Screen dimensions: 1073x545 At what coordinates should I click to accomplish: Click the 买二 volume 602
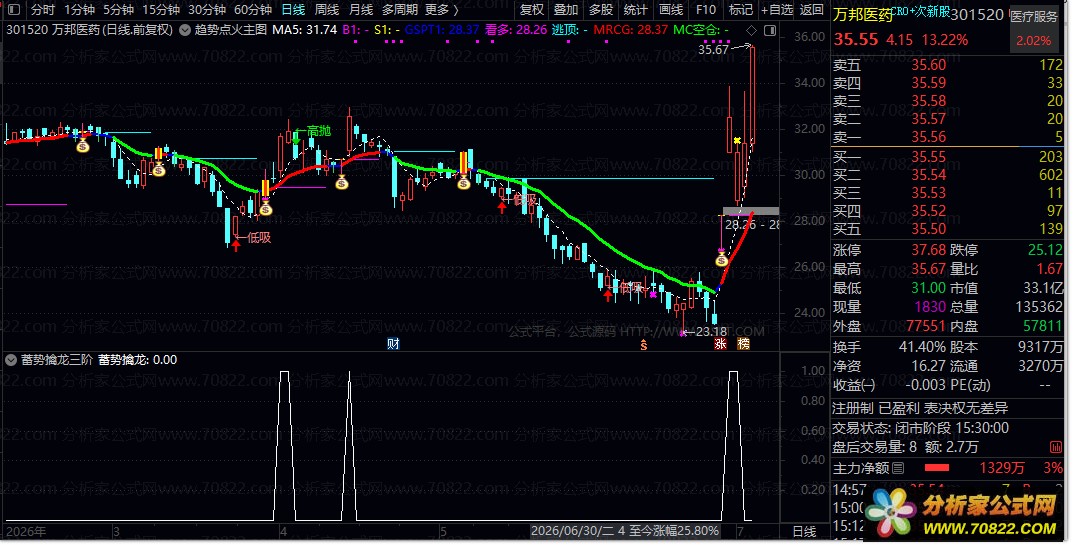1050,175
